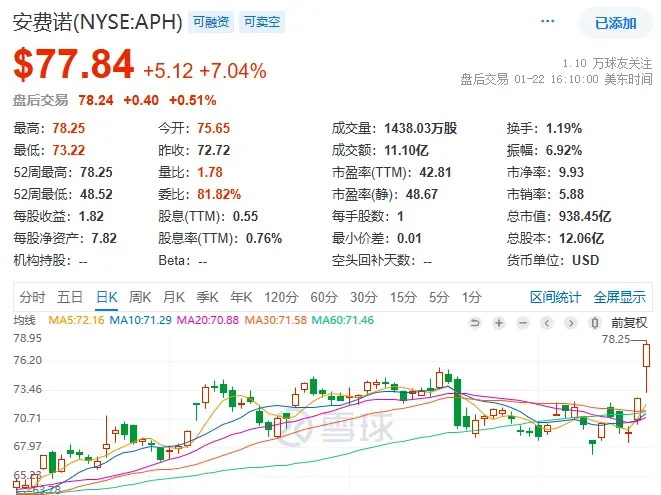Switch to the 30分 interval tab
Image resolution: width=661 pixels, height=495 pixels.
pos(363,297)
